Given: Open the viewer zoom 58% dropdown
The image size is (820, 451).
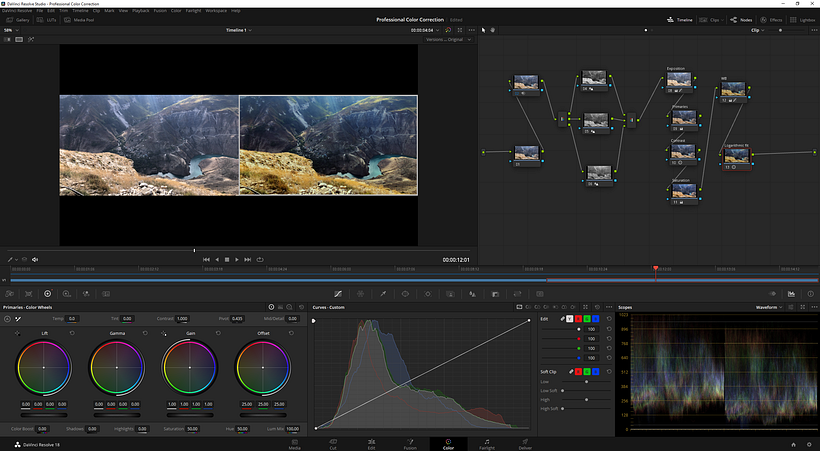Looking at the screenshot, I should click(x=11, y=30).
